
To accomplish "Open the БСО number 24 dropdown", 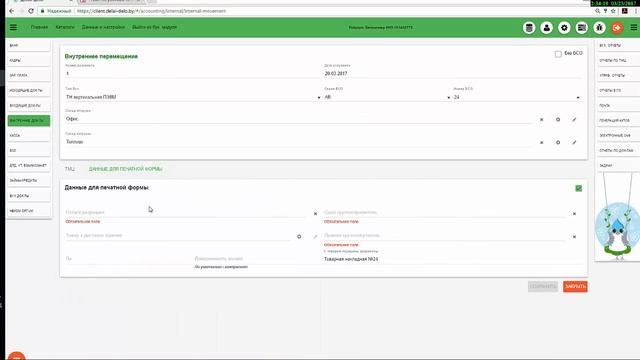I will point(517,97).
